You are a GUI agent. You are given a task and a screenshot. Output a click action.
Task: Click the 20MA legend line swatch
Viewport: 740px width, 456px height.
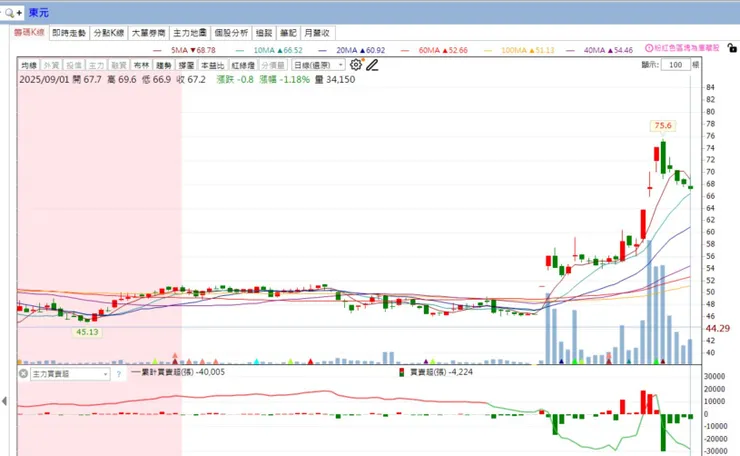click(322, 50)
